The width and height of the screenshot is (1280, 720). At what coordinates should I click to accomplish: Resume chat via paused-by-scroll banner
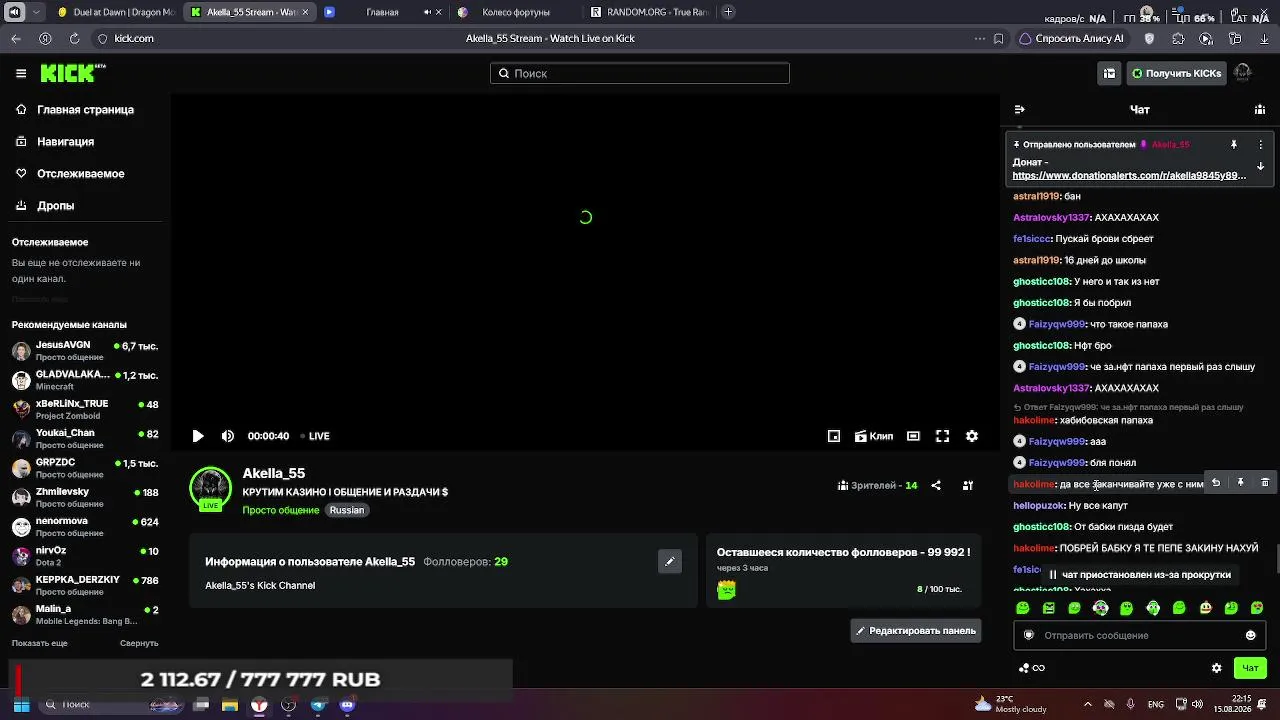pyautogui.click(x=1139, y=575)
